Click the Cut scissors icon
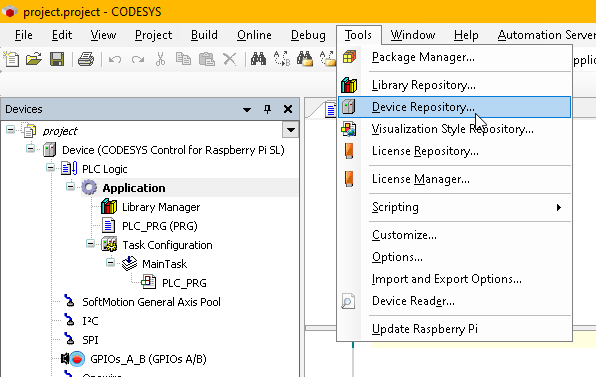Screen dimensions: 596x377 click(x=160, y=59)
